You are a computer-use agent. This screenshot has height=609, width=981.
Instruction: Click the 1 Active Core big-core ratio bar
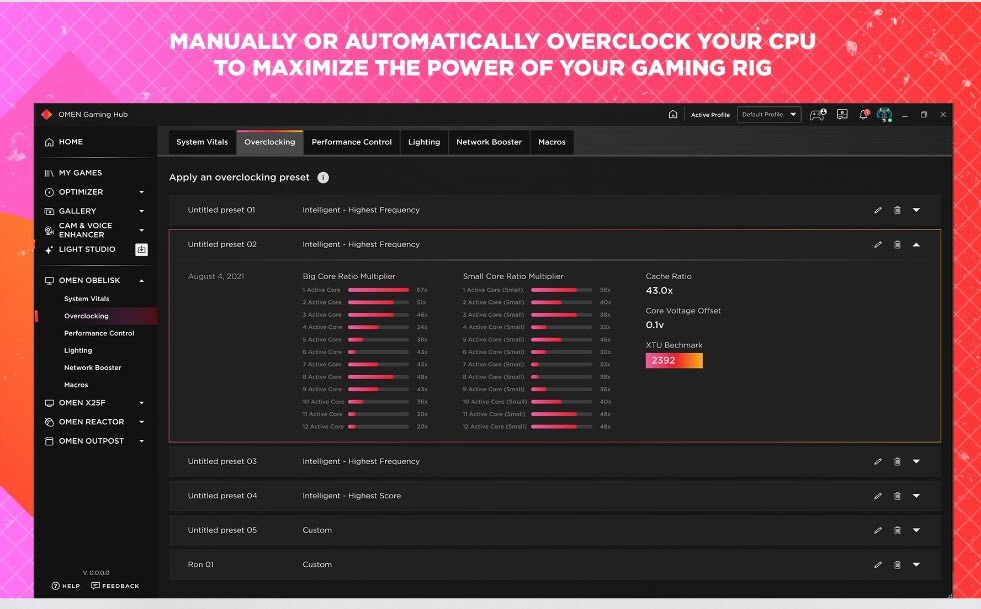[x=379, y=290]
